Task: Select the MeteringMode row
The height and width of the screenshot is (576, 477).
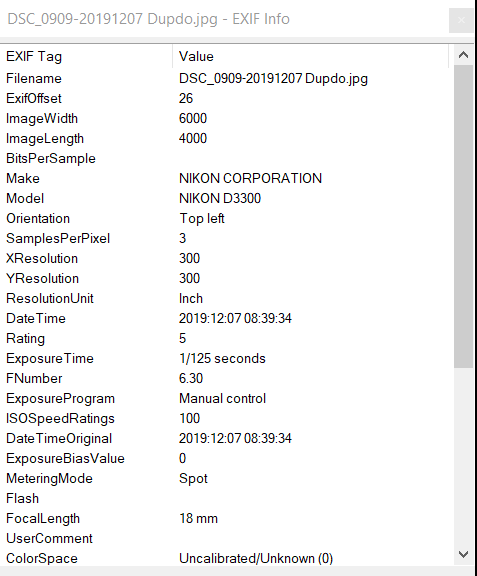Action: click(225, 478)
